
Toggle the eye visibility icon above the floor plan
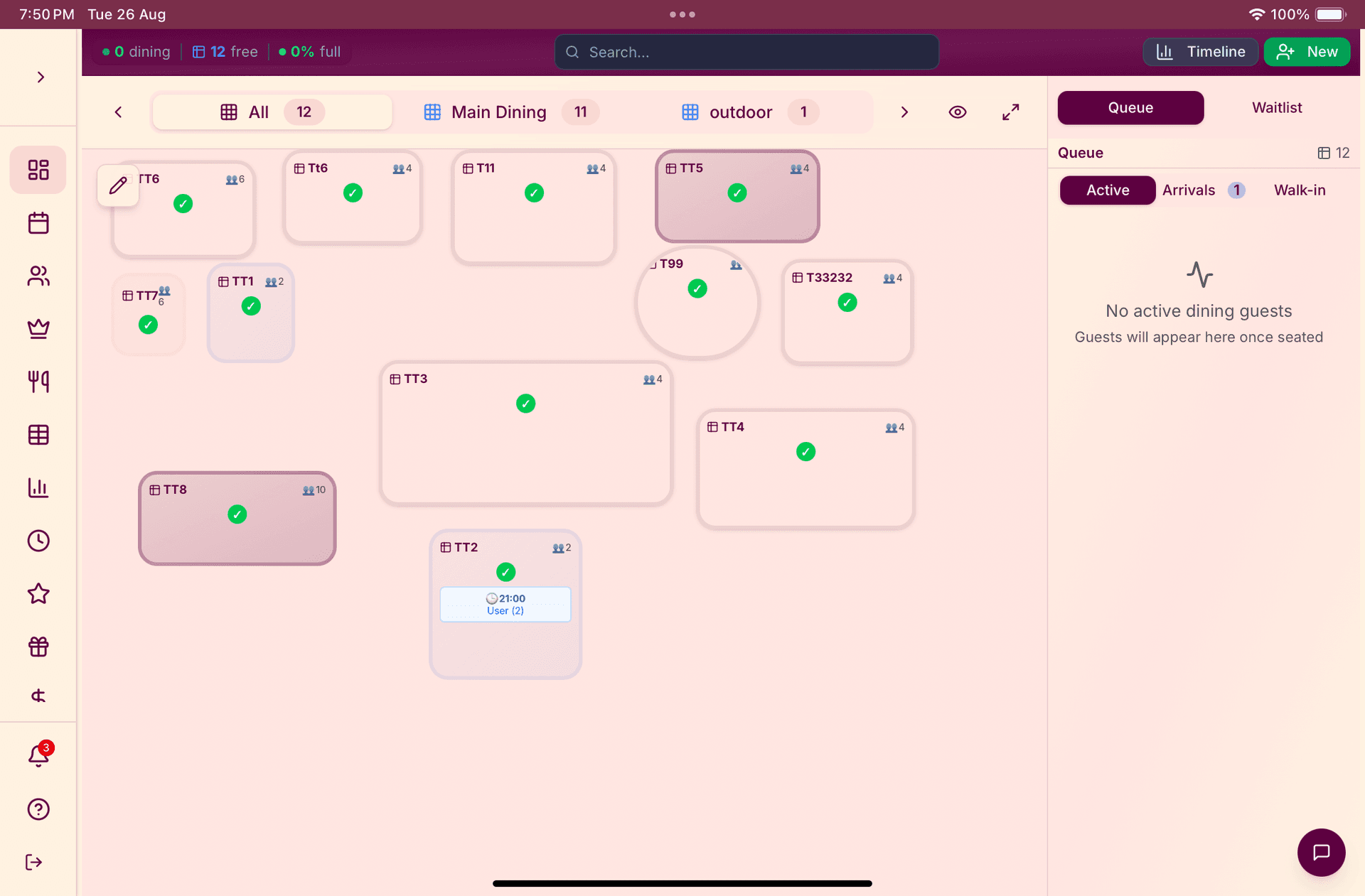[958, 112]
